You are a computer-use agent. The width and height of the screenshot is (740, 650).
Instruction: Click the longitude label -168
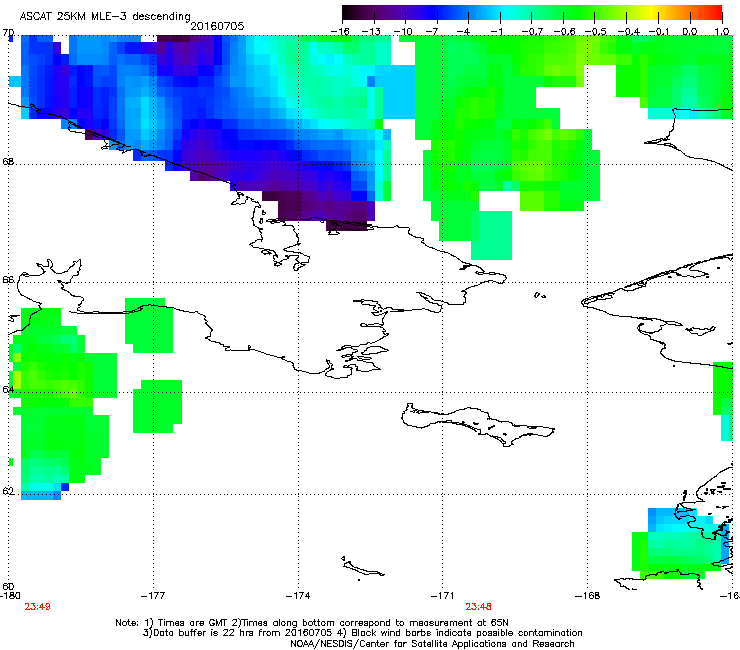[588, 596]
